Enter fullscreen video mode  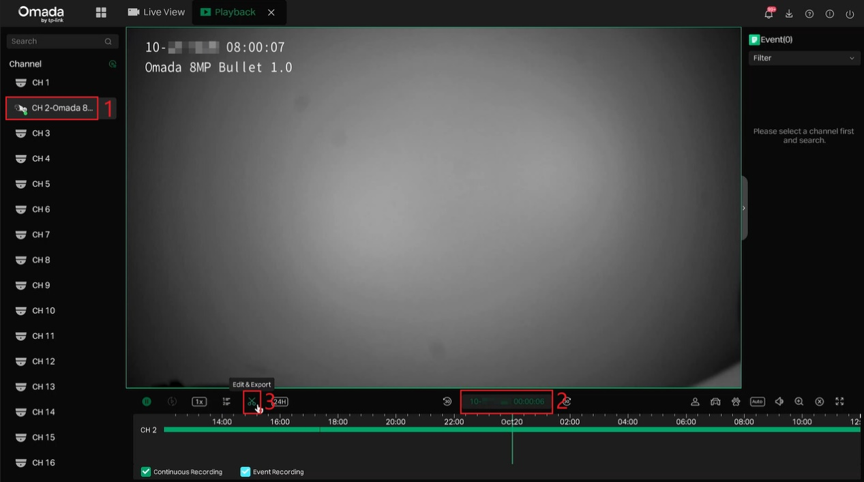click(x=839, y=402)
